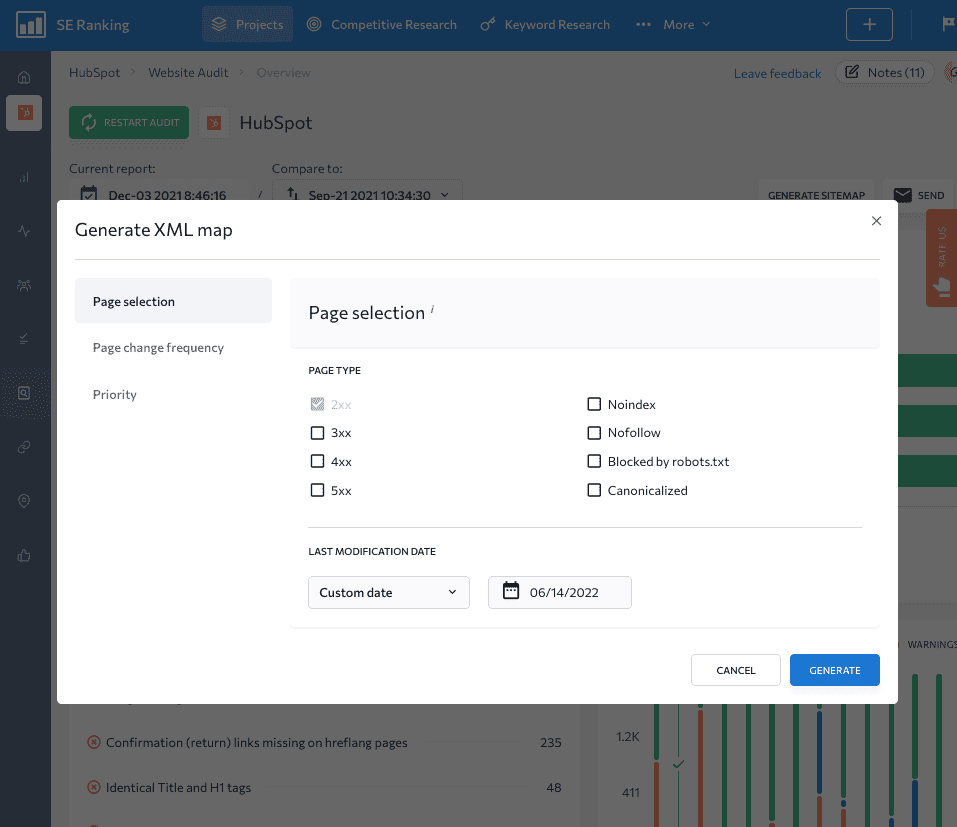Open the website audit magnifier sidebar icon

pyautogui.click(x=24, y=393)
